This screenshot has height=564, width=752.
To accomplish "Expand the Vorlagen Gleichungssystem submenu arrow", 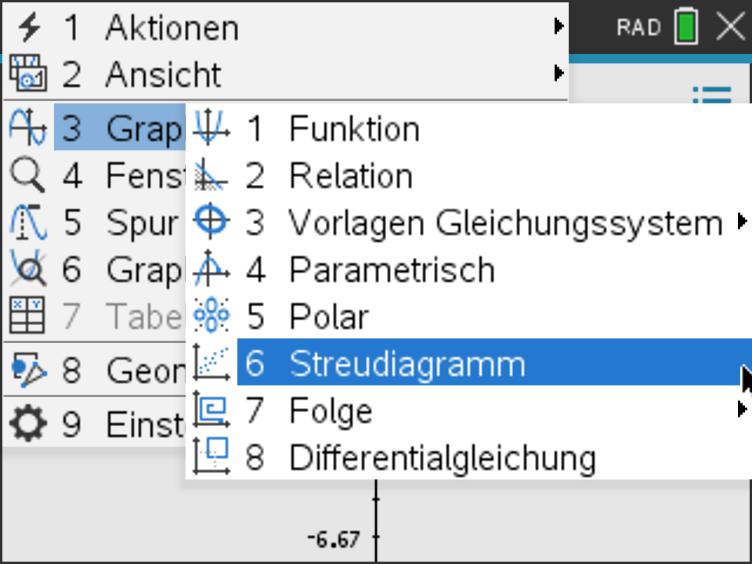I will (x=741, y=221).
